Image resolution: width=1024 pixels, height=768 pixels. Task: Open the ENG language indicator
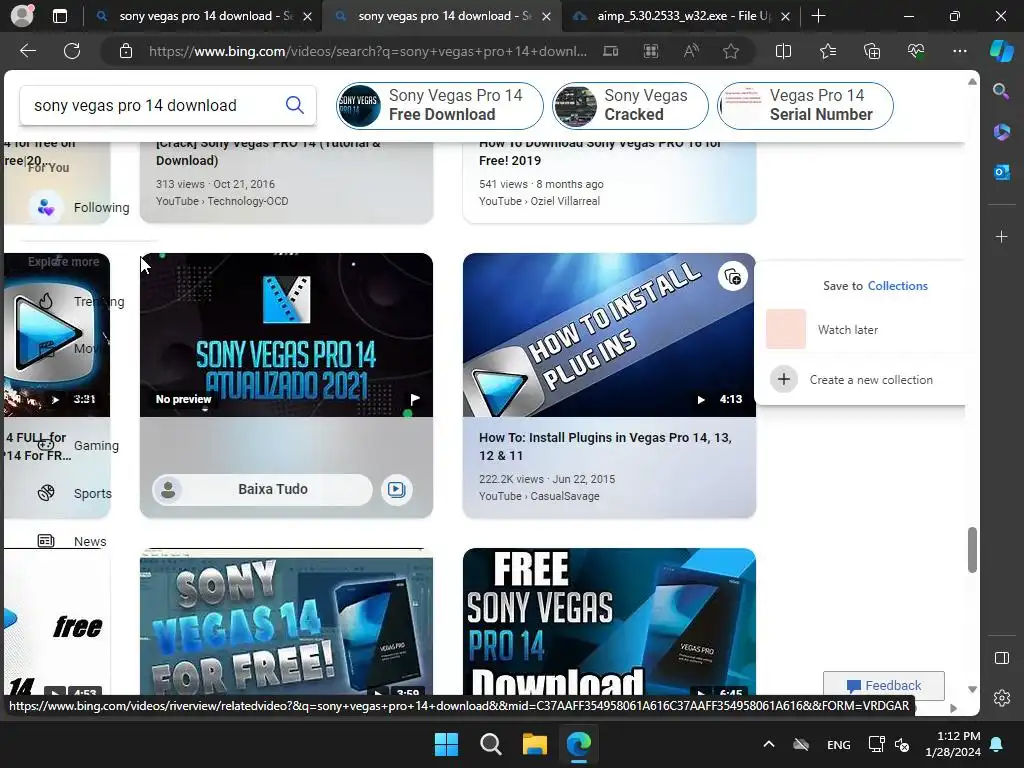point(839,744)
